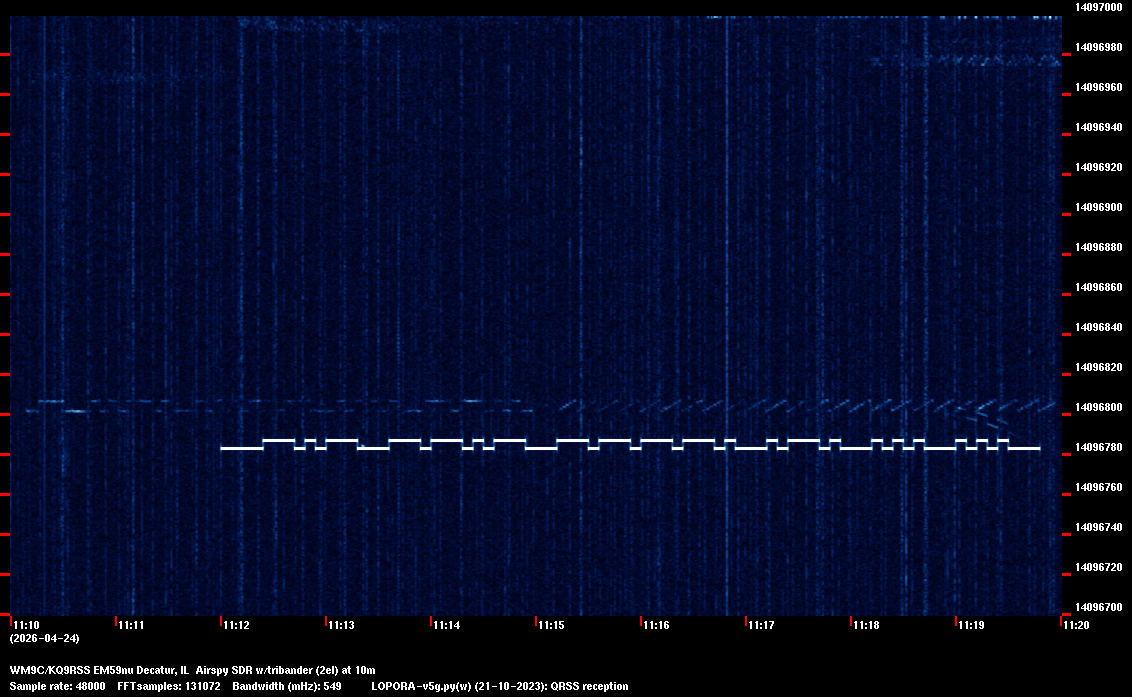Select the 11:15 time axis label

point(551,625)
